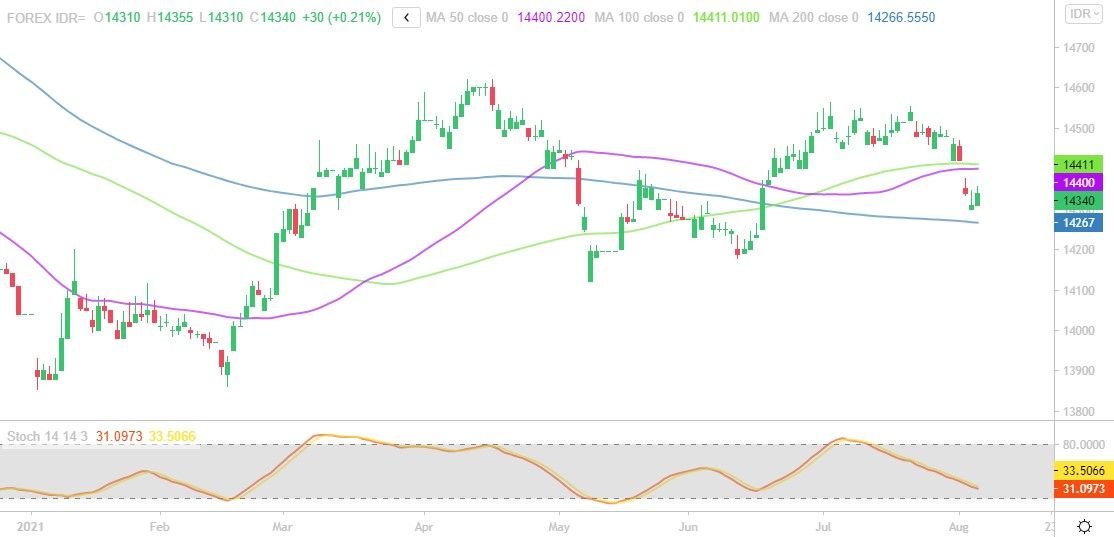Click the 14000 price axis tick

click(x=1078, y=330)
